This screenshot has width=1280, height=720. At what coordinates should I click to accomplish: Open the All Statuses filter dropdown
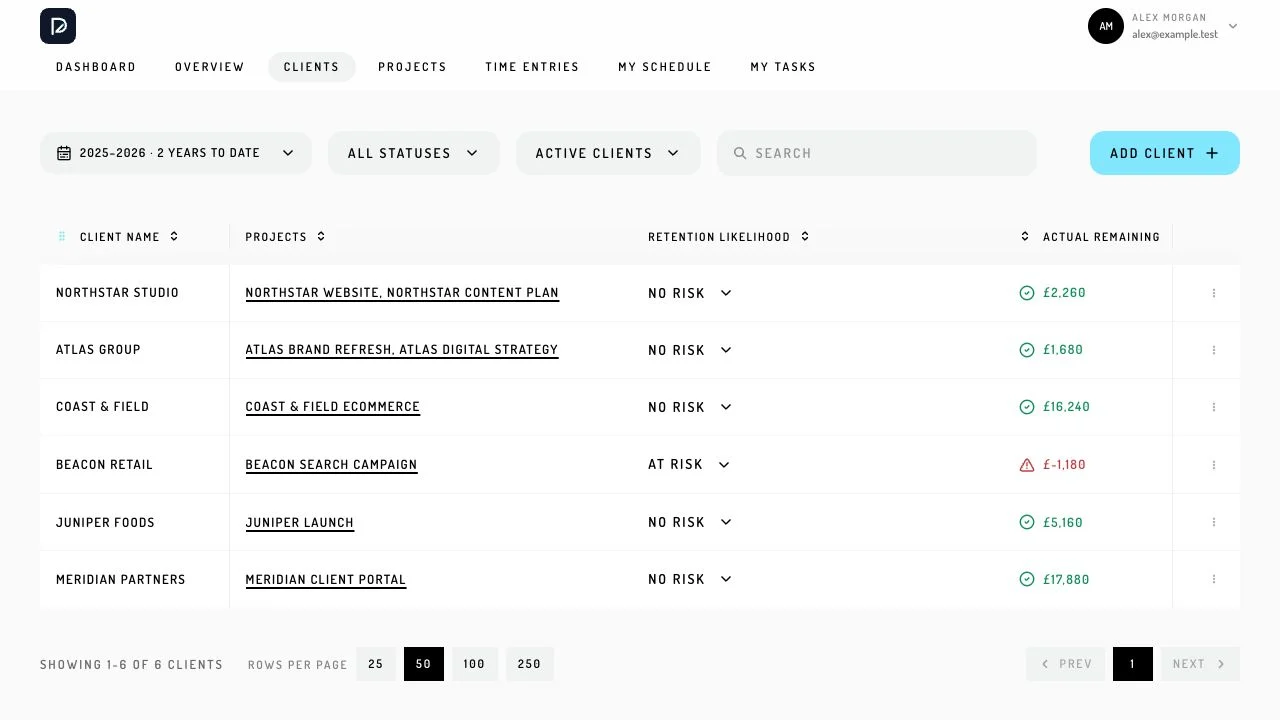pyautogui.click(x=414, y=153)
